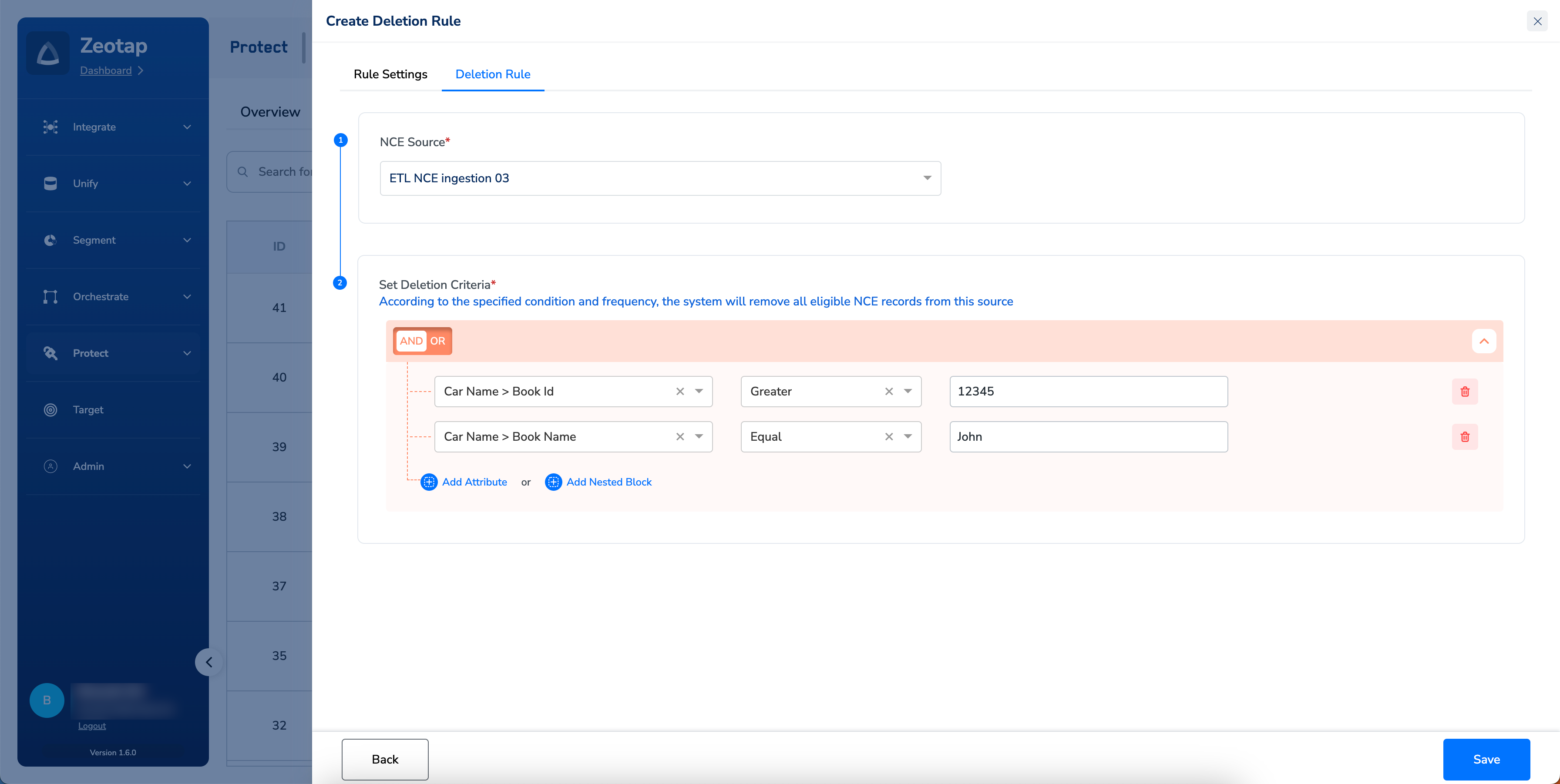
Task: Clear the Greater operator selection
Action: tap(888, 392)
